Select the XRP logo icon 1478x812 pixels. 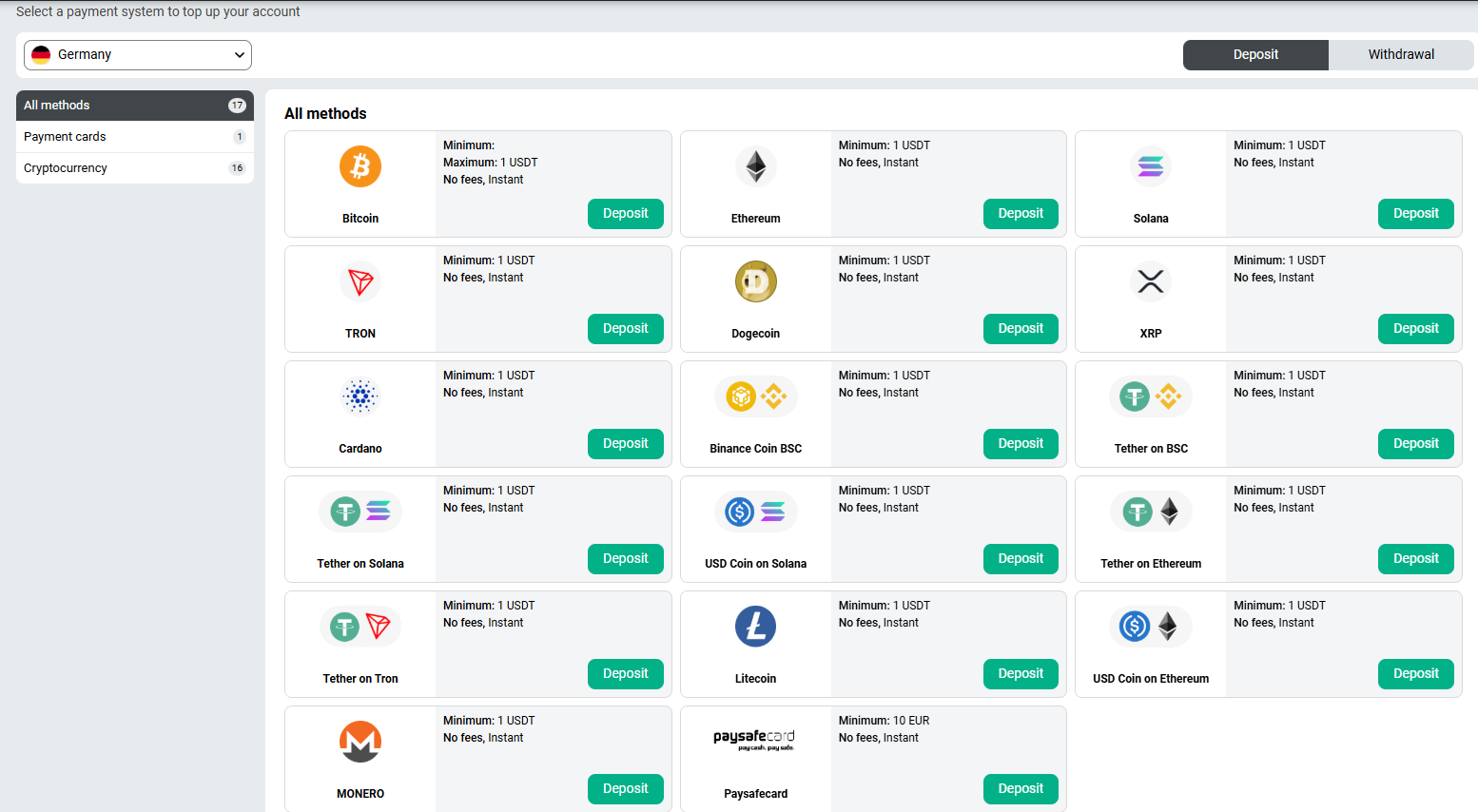[1150, 281]
